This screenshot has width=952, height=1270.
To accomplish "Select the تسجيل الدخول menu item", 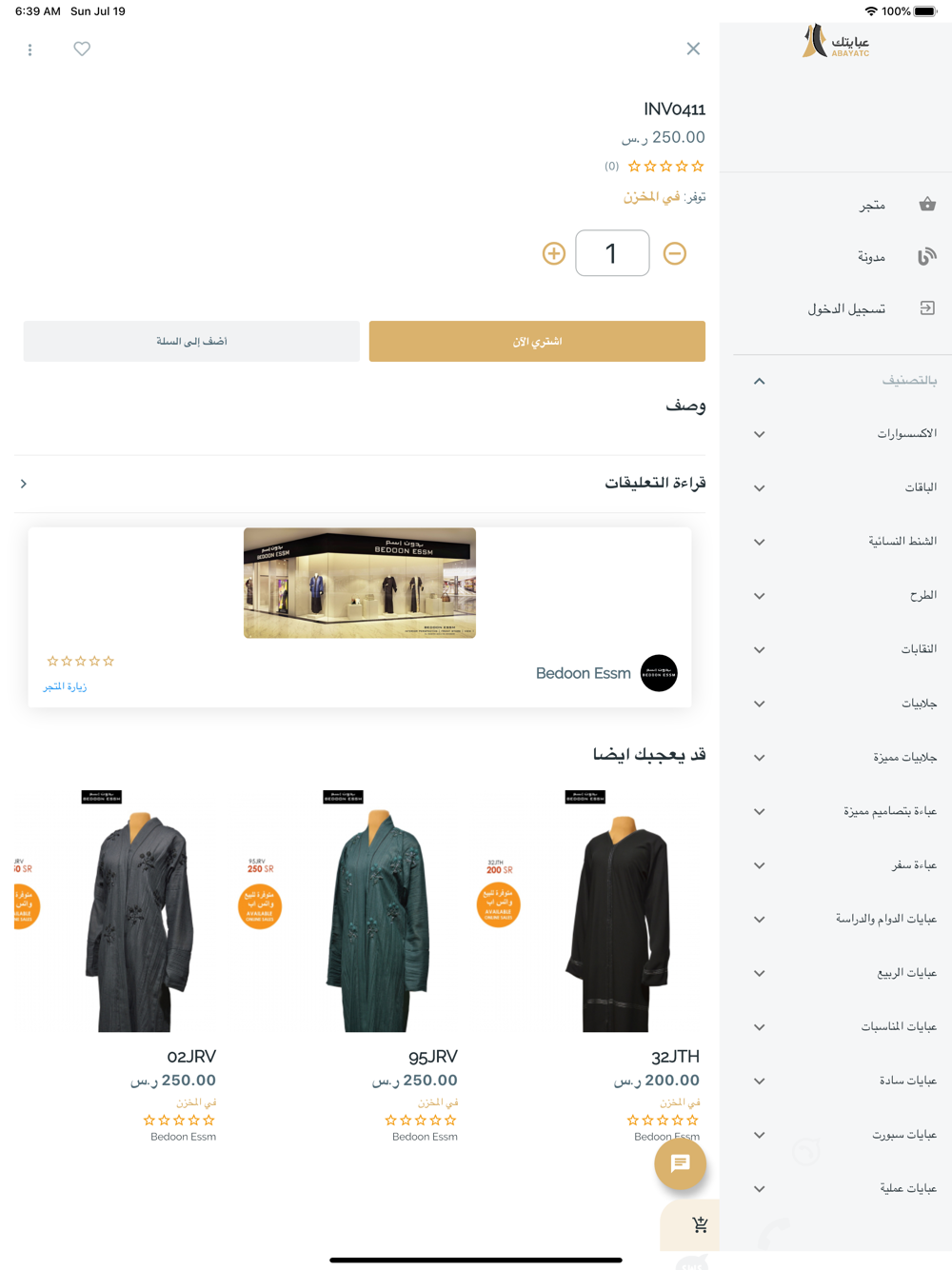I will click(846, 308).
